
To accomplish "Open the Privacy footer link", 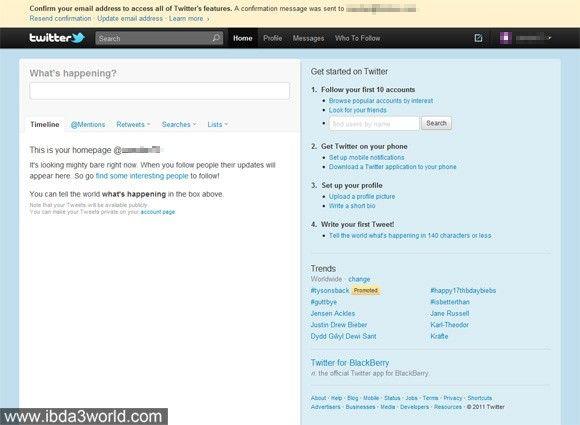I will 453,398.
